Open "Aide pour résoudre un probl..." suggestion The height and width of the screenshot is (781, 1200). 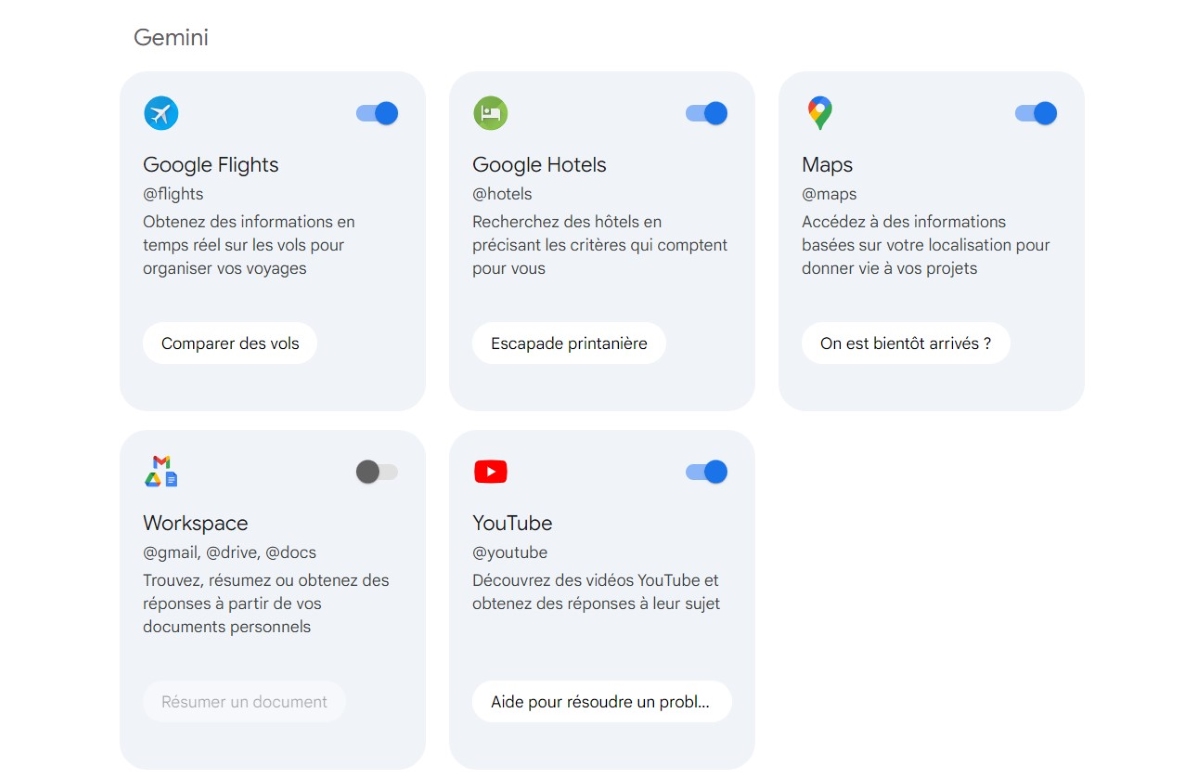[601, 702]
